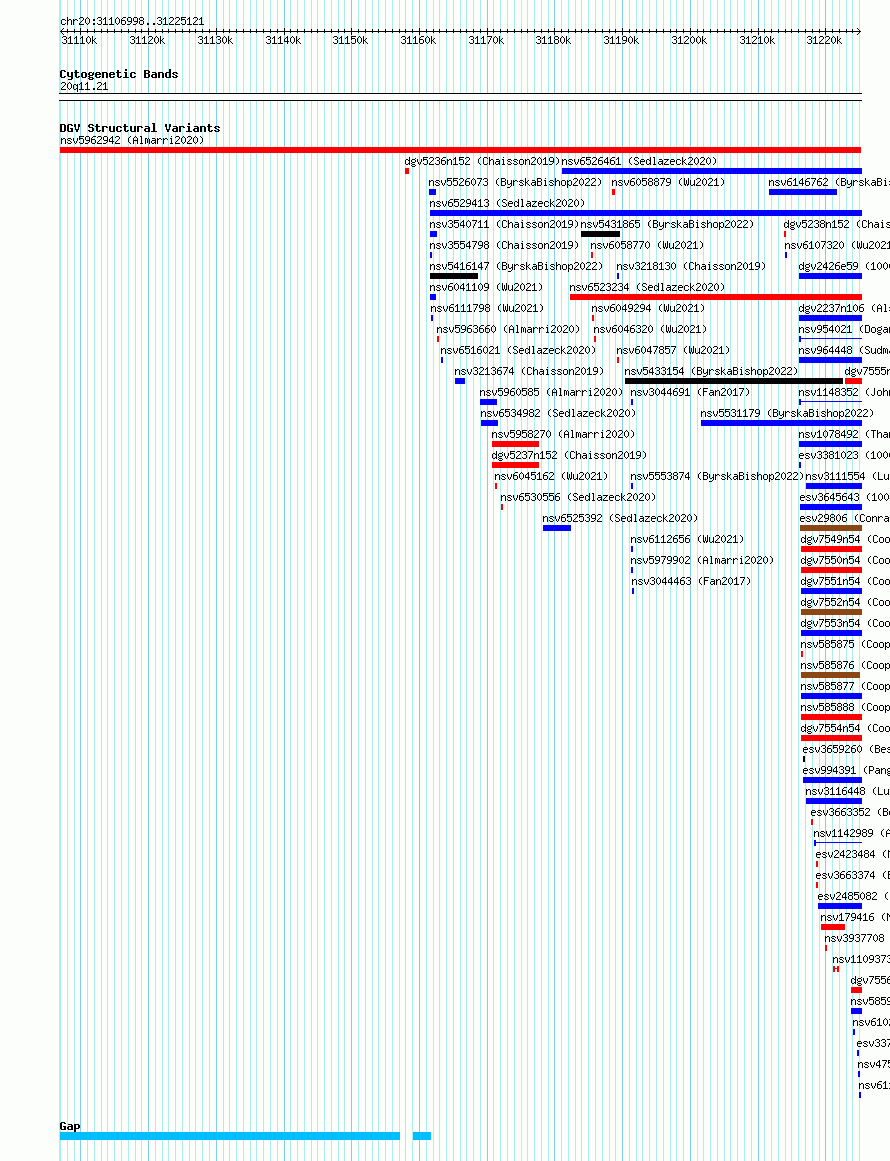Viewport: 890px width, 1161px height.
Task: Open variant nsv6111798 (Wu2021)
Action: (487, 308)
